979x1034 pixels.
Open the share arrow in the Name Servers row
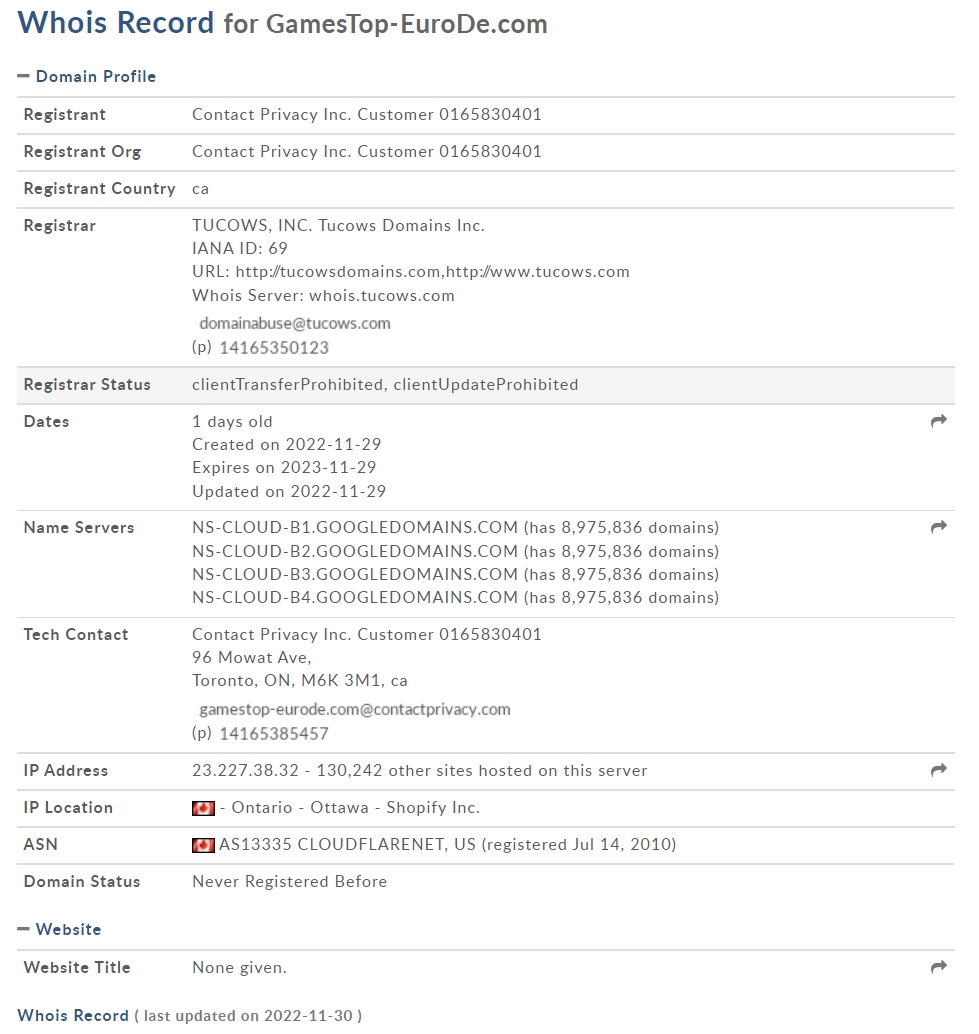(x=938, y=526)
